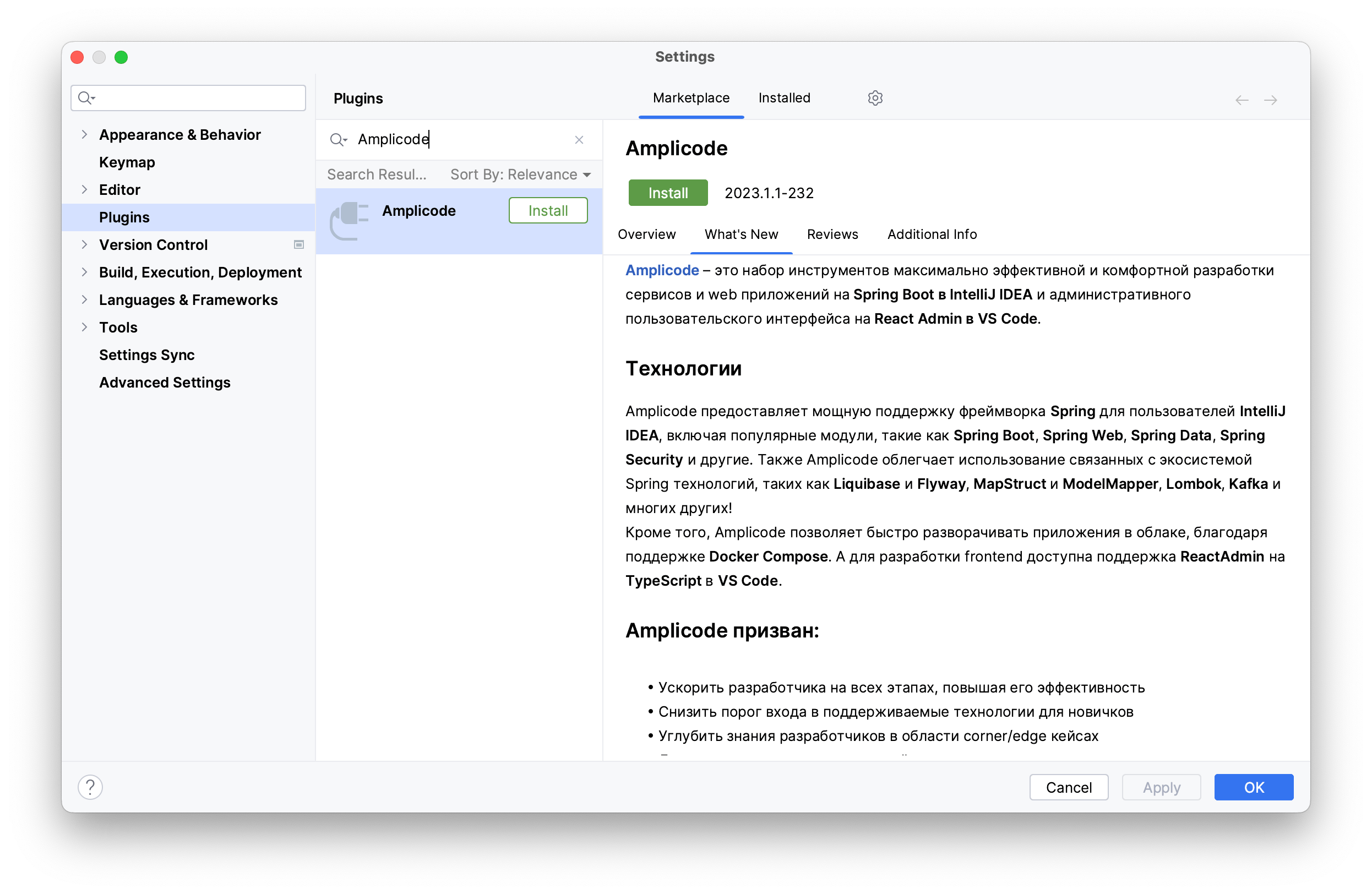Expand the Version Control section
Image resolution: width=1372 pixels, height=894 pixels.
point(84,244)
